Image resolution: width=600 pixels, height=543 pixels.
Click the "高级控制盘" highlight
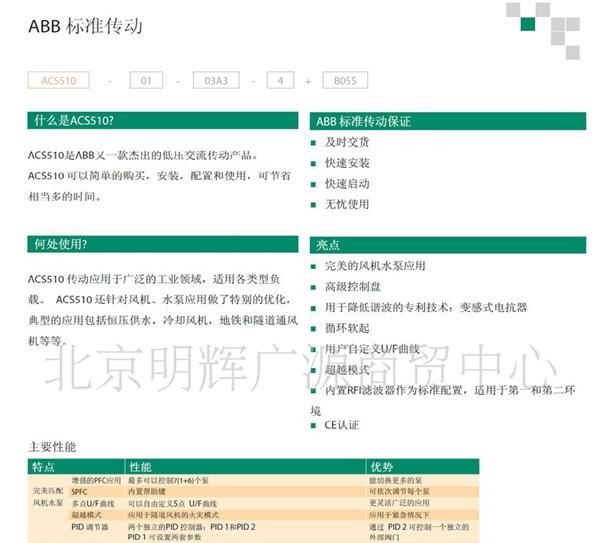tap(352, 287)
